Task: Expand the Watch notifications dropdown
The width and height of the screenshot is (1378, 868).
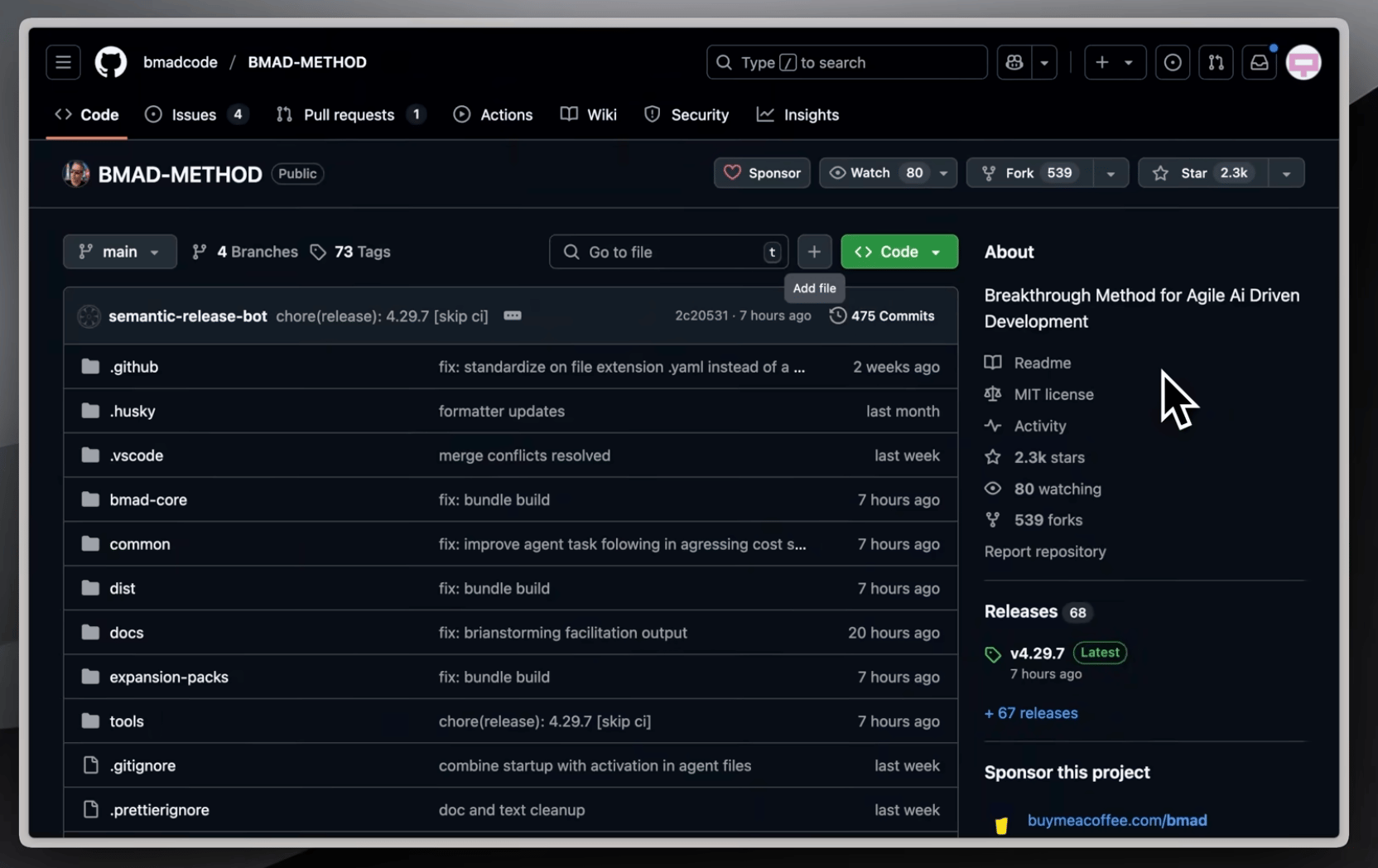Action: pos(943,173)
